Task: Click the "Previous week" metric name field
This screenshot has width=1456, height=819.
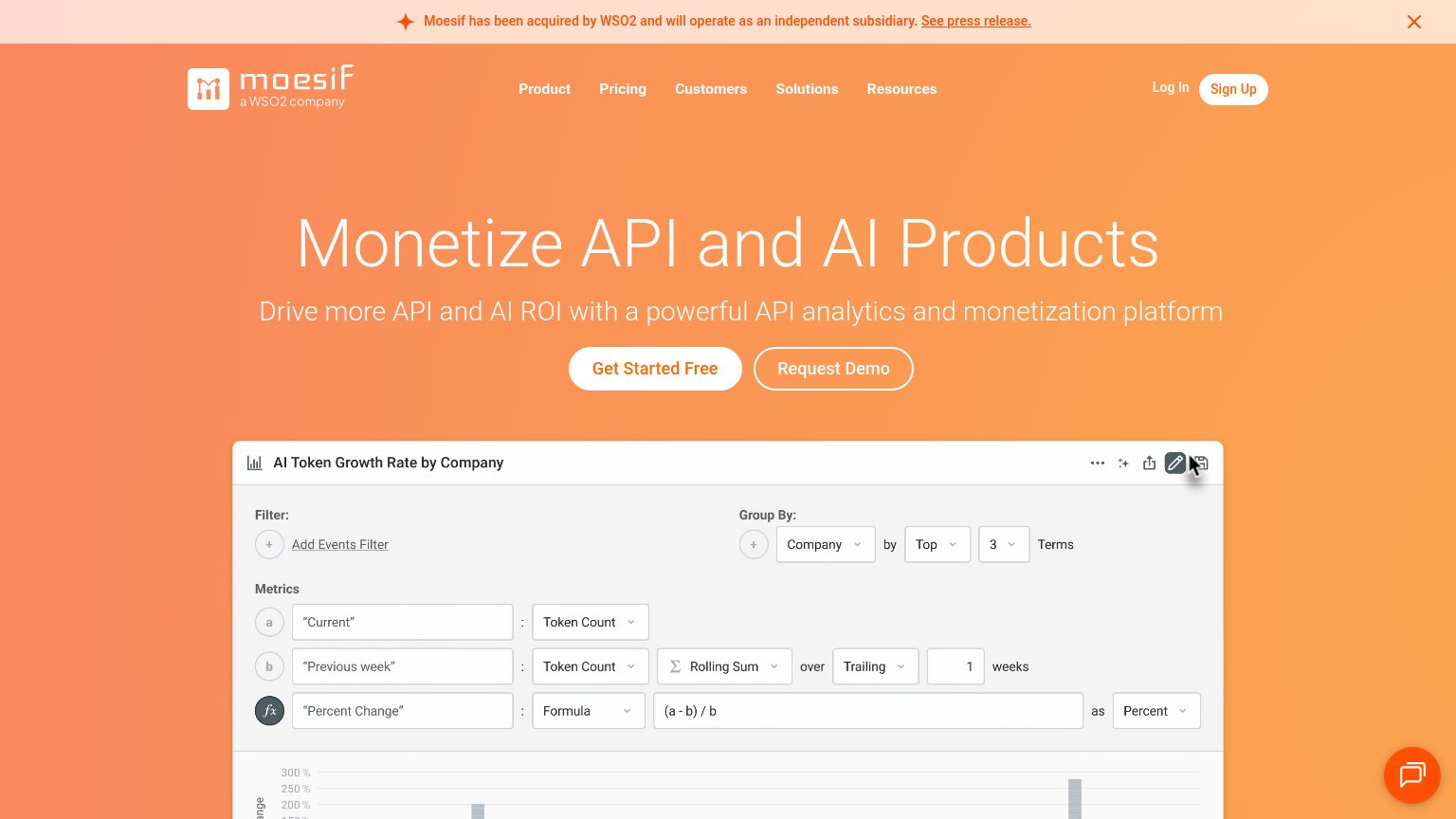Action: (402, 666)
